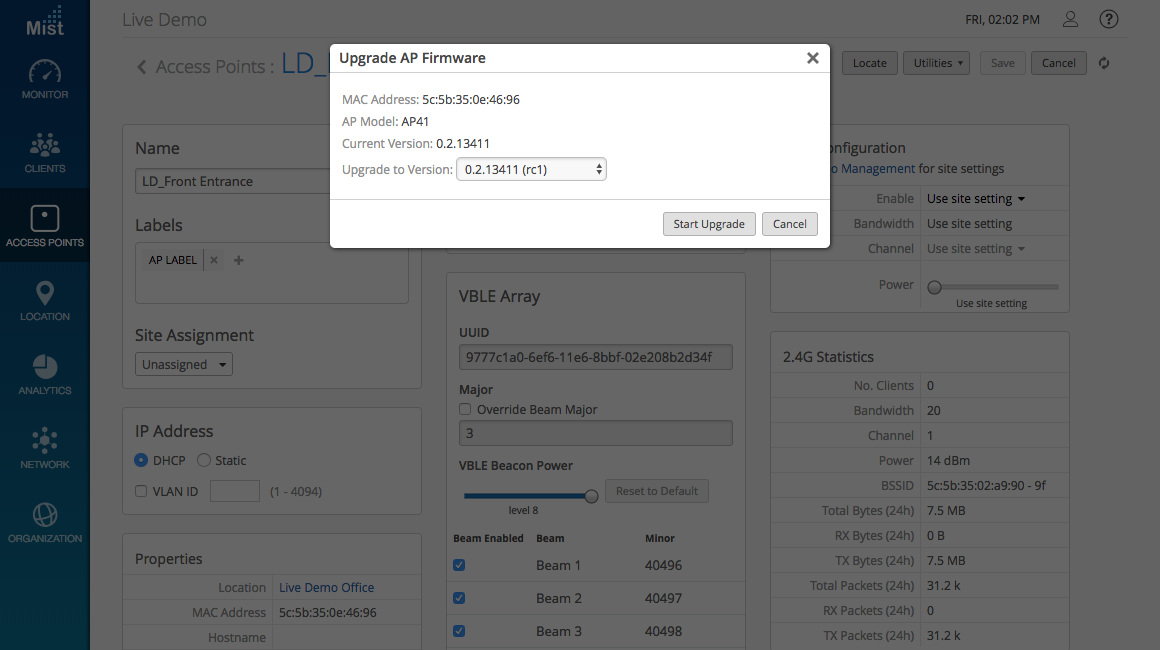This screenshot has width=1160, height=650.
Task: Close the Upgrade AP Firmware dialog
Action: [813, 58]
